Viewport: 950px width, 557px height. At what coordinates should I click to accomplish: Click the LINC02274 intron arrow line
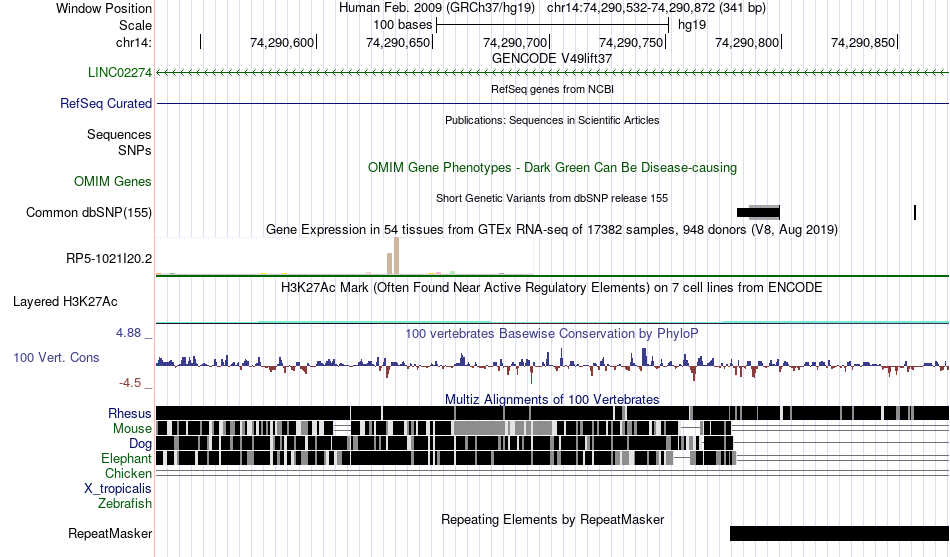(x=553, y=72)
